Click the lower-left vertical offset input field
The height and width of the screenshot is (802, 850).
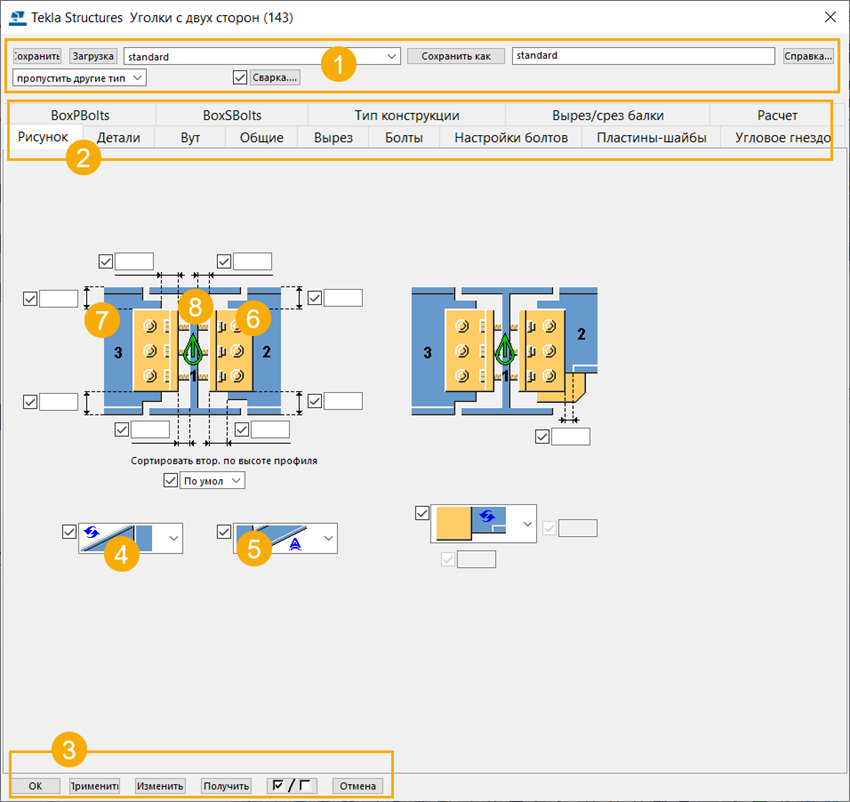pos(59,402)
